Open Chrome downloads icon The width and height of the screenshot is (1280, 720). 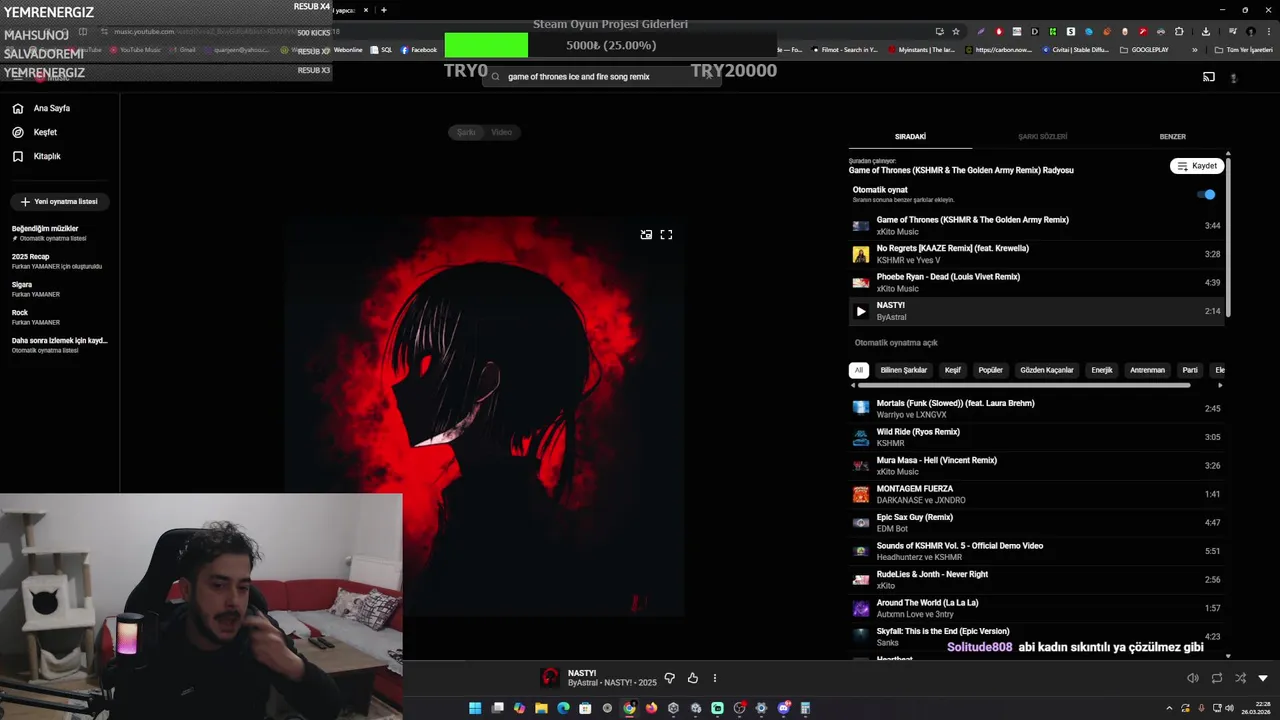pyautogui.click(x=1206, y=31)
